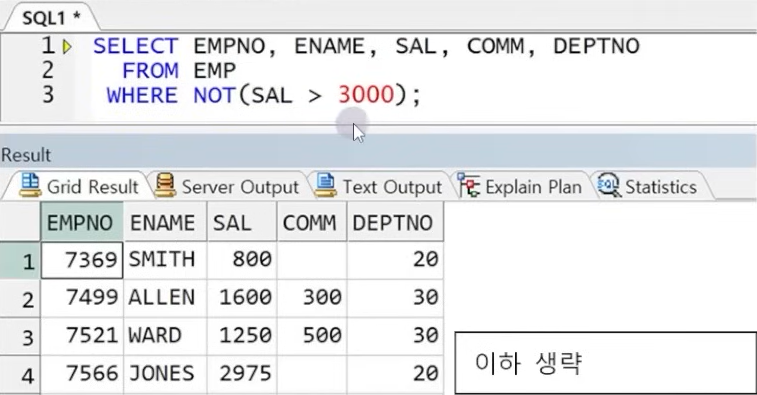
Task: Select the DEPTNO cell in SMITH row
Action: click(x=395, y=260)
